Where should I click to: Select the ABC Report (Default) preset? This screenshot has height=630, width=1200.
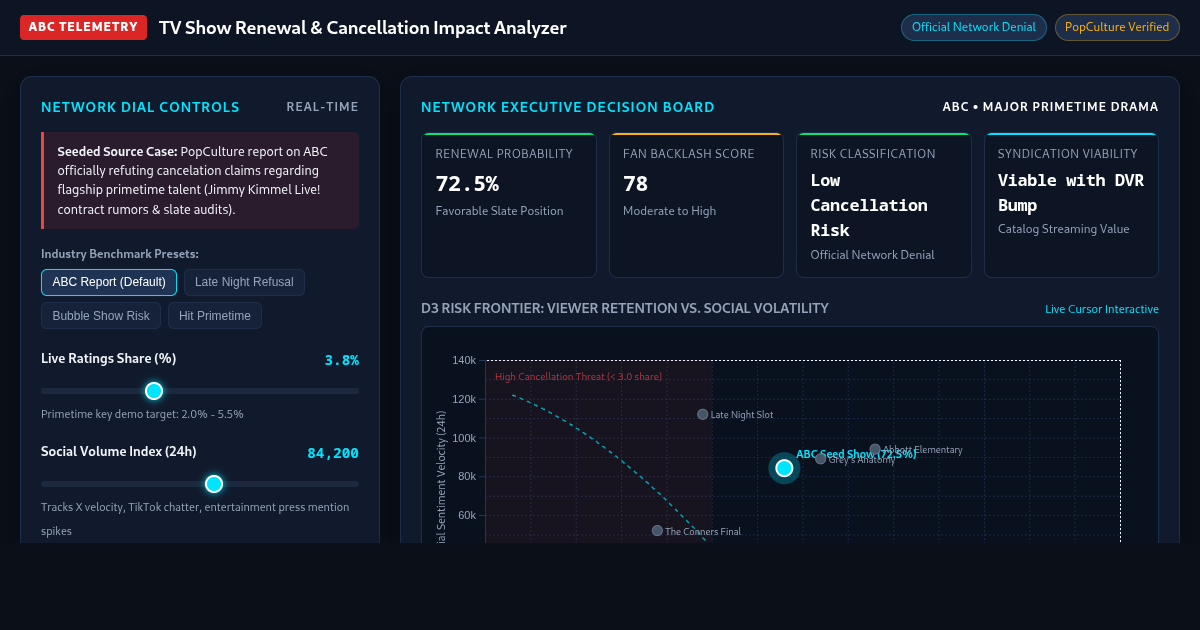(x=109, y=282)
